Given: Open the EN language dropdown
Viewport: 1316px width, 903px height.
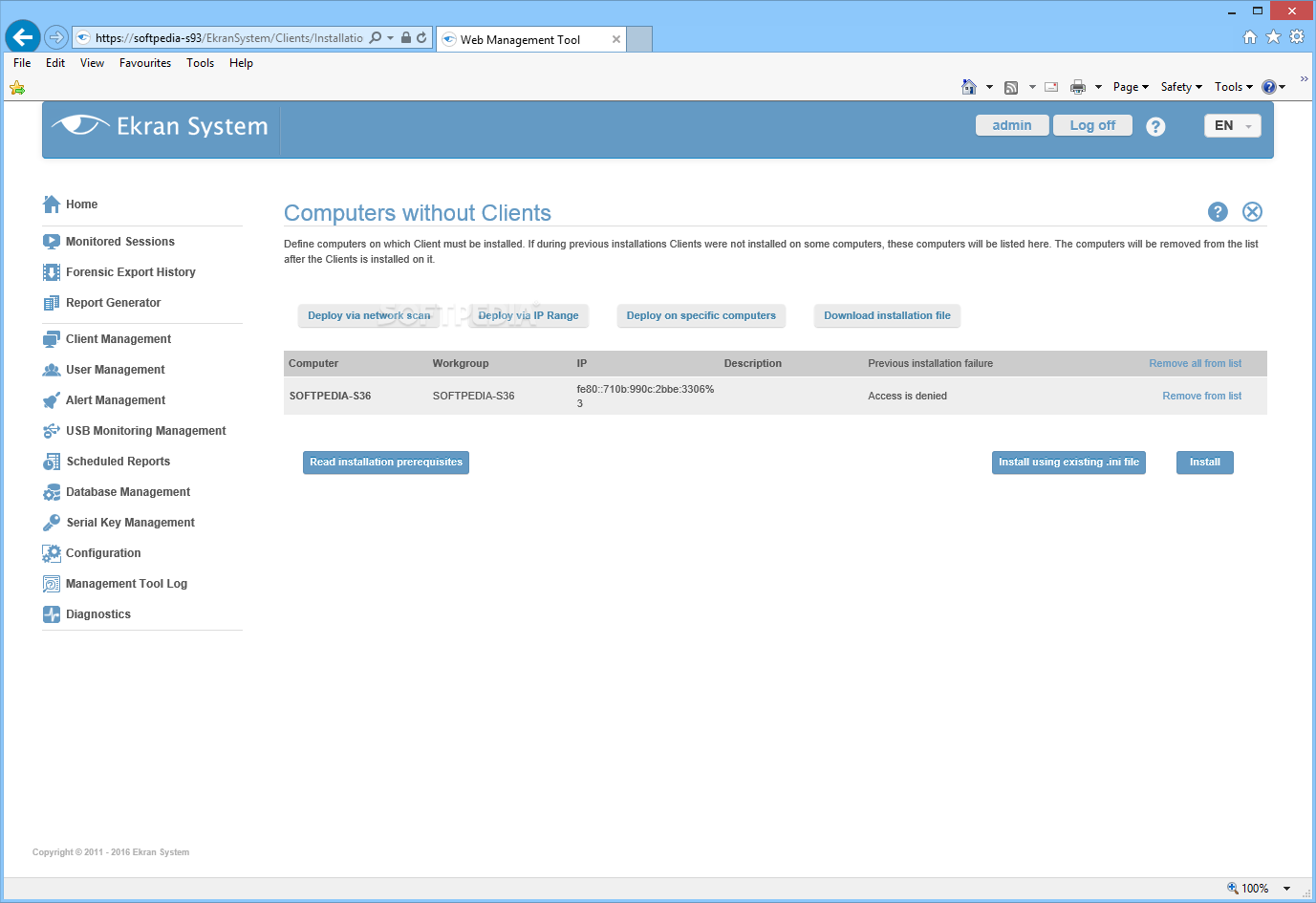Looking at the screenshot, I should pos(1233,126).
